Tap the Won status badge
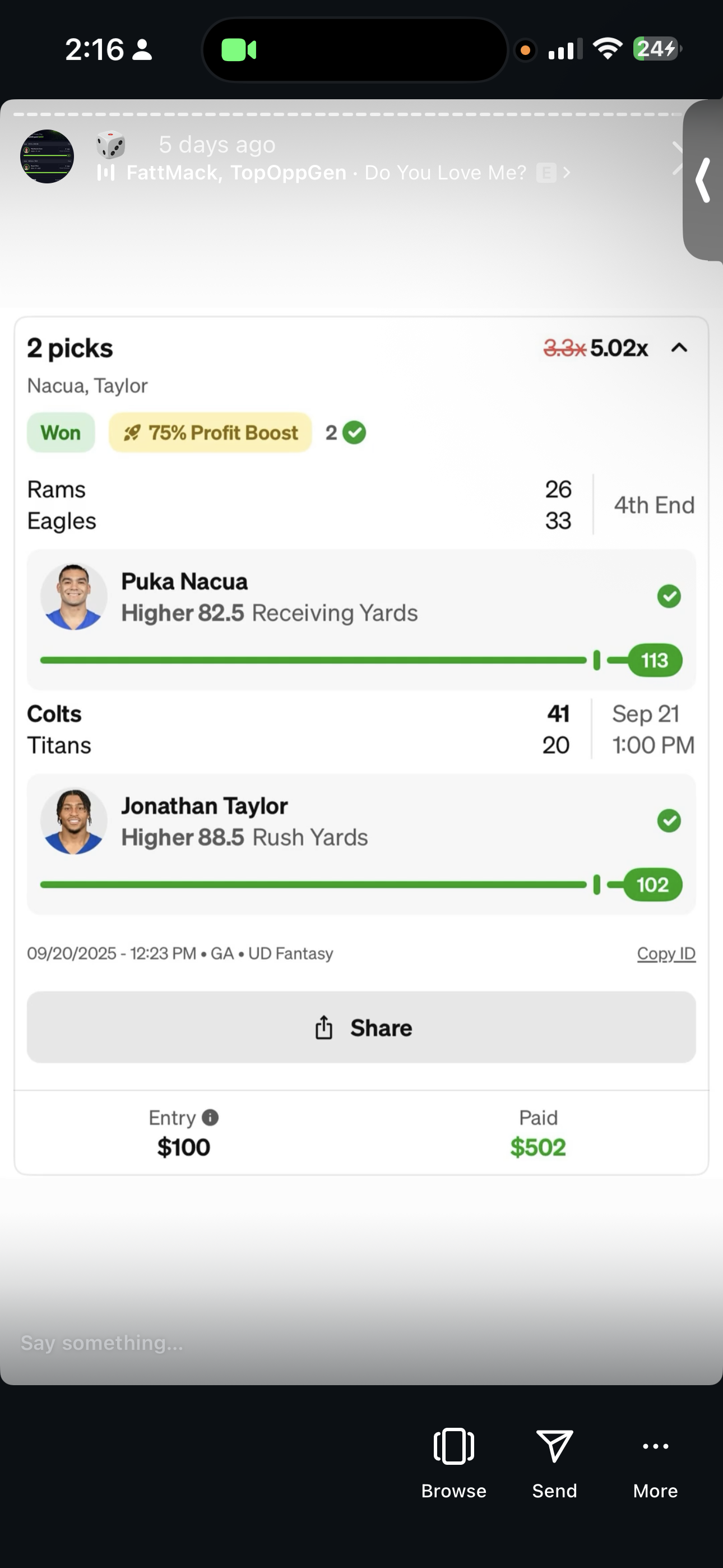Viewport: 723px width, 1568px height. 61,433
